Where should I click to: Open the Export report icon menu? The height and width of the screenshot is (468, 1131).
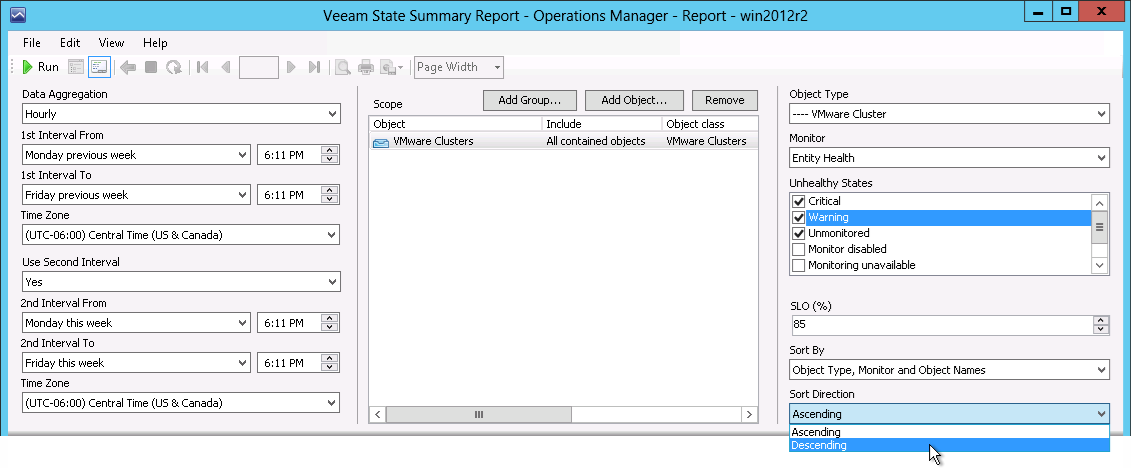pyautogui.click(x=392, y=67)
